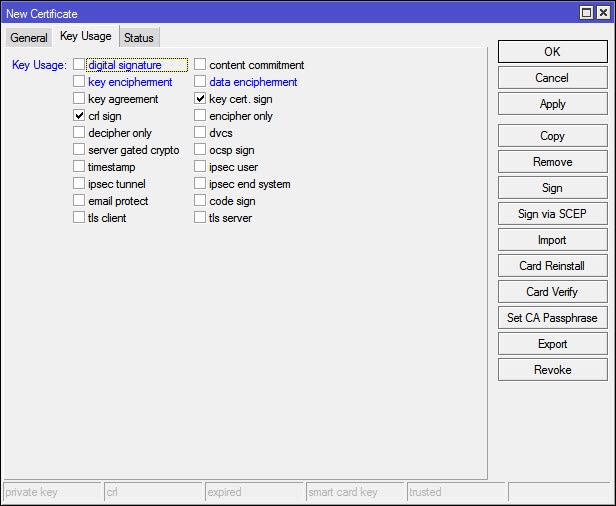Click Sign via SCEP button

(x=552, y=214)
